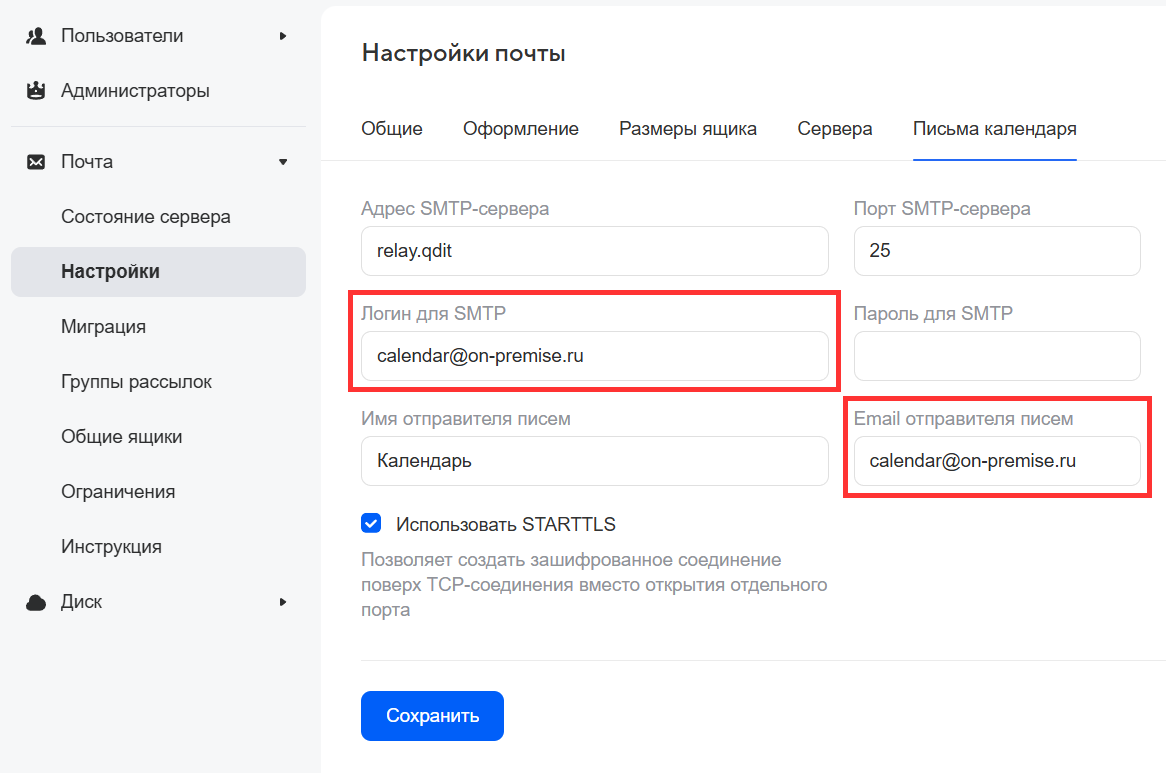
Task: Toggle the Использовать STARTTLS checkbox
Action: (x=371, y=523)
